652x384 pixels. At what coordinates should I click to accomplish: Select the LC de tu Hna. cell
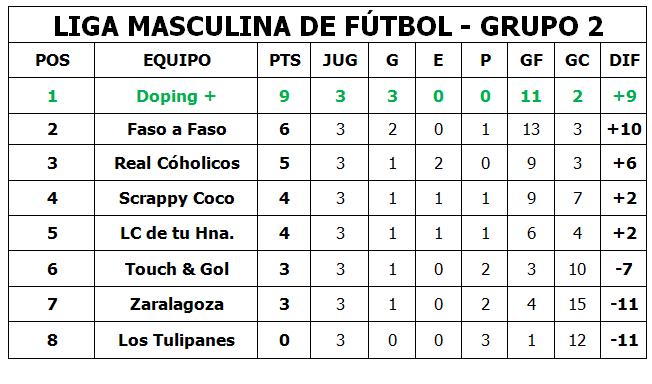click(x=177, y=233)
